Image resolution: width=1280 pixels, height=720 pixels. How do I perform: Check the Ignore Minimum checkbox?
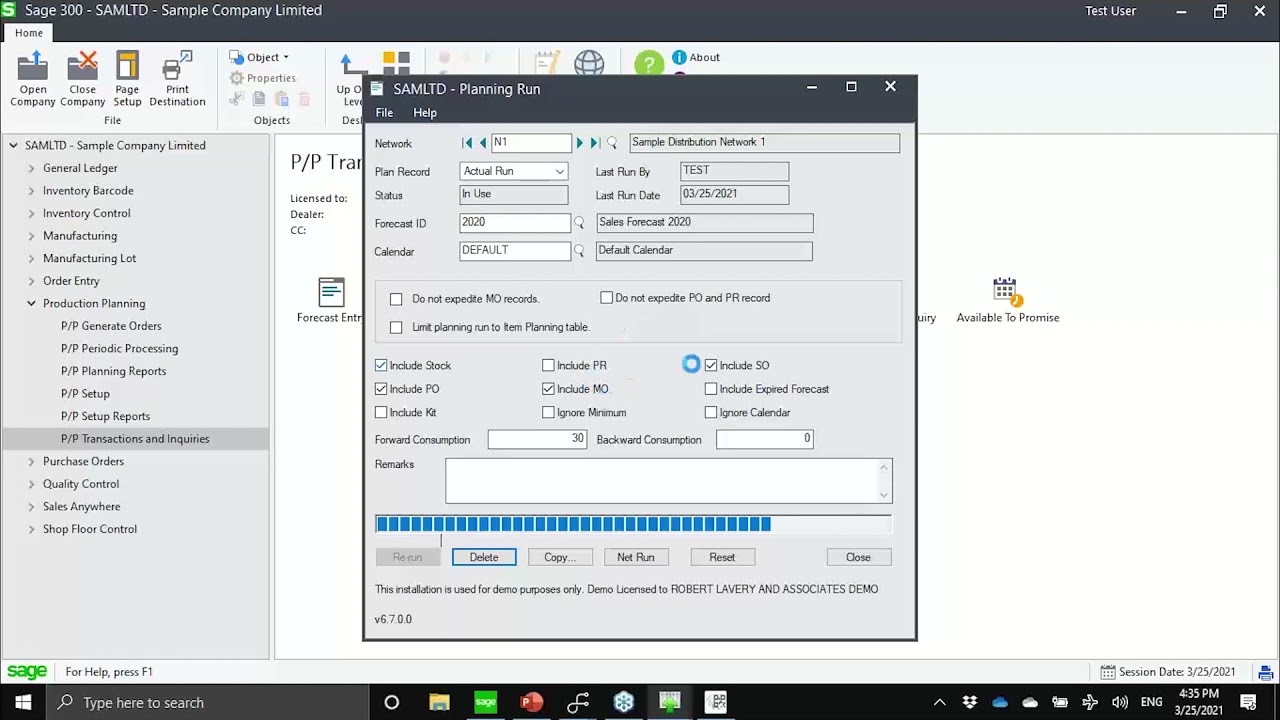[x=548, y=412]
